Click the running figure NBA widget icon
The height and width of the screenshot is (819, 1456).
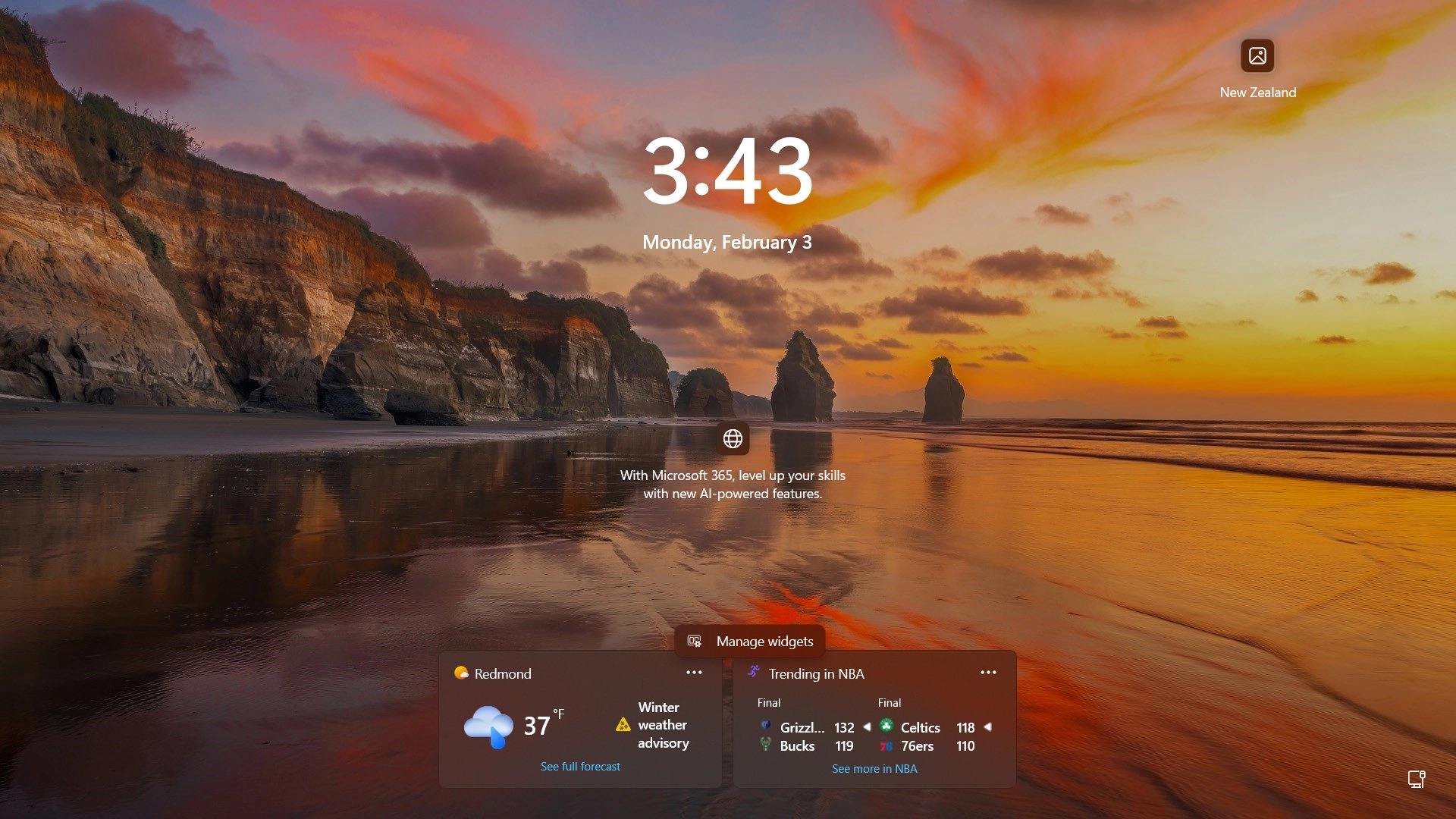coord(754,672)
